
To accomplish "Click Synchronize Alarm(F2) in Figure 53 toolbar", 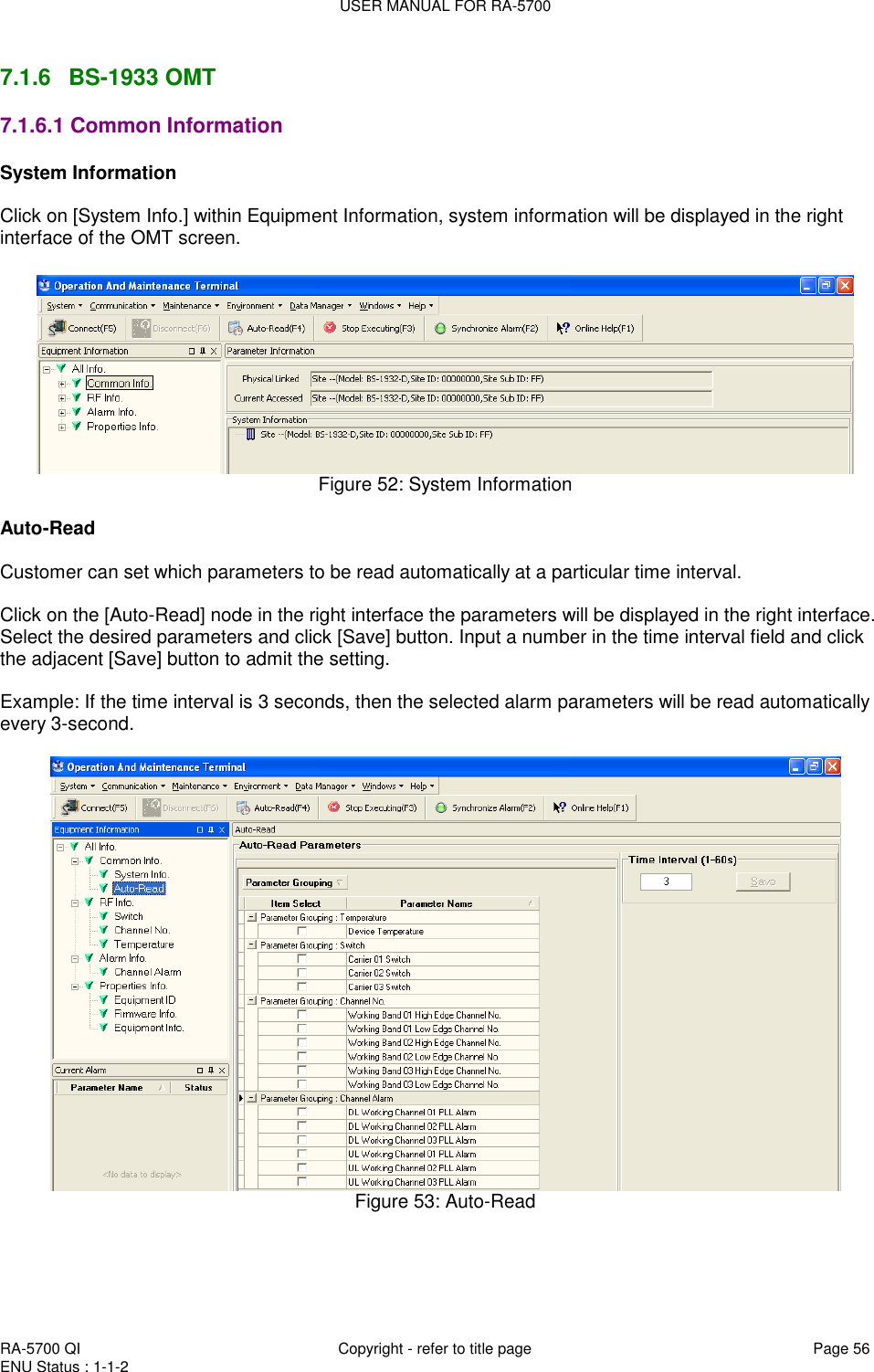I will tap(486, 807).
